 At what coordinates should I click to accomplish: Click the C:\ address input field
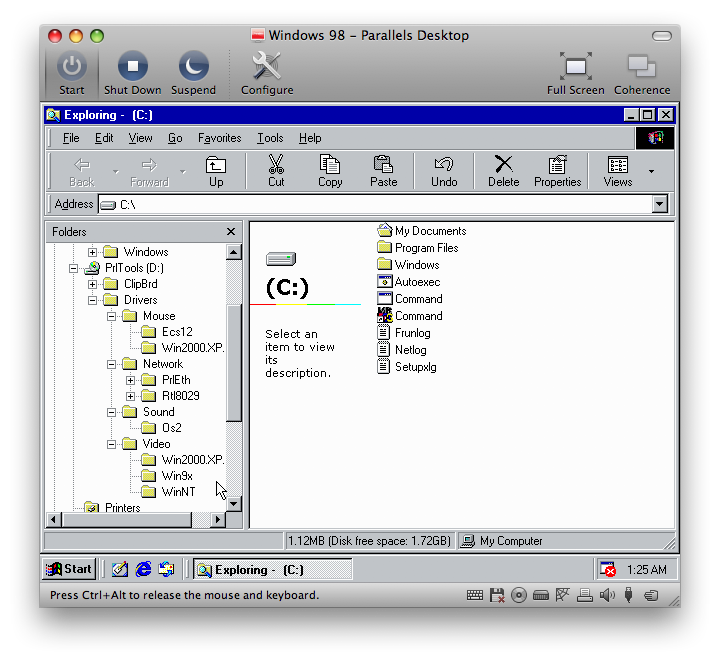375,204
